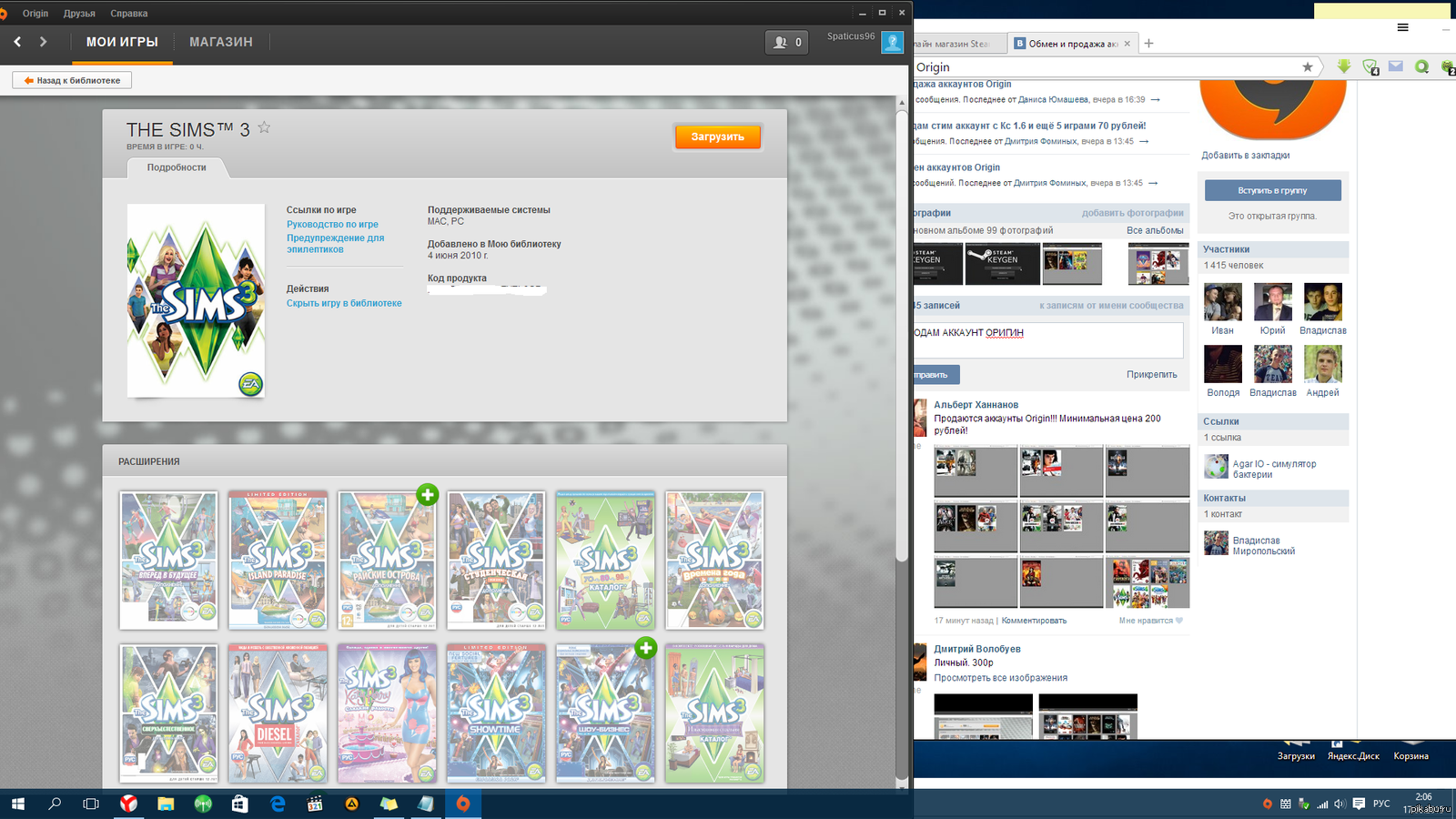This screenshot has width=1456, height=819.
Task: Open the Spaticus96 profile avatar
Action: tap(893, 42)
